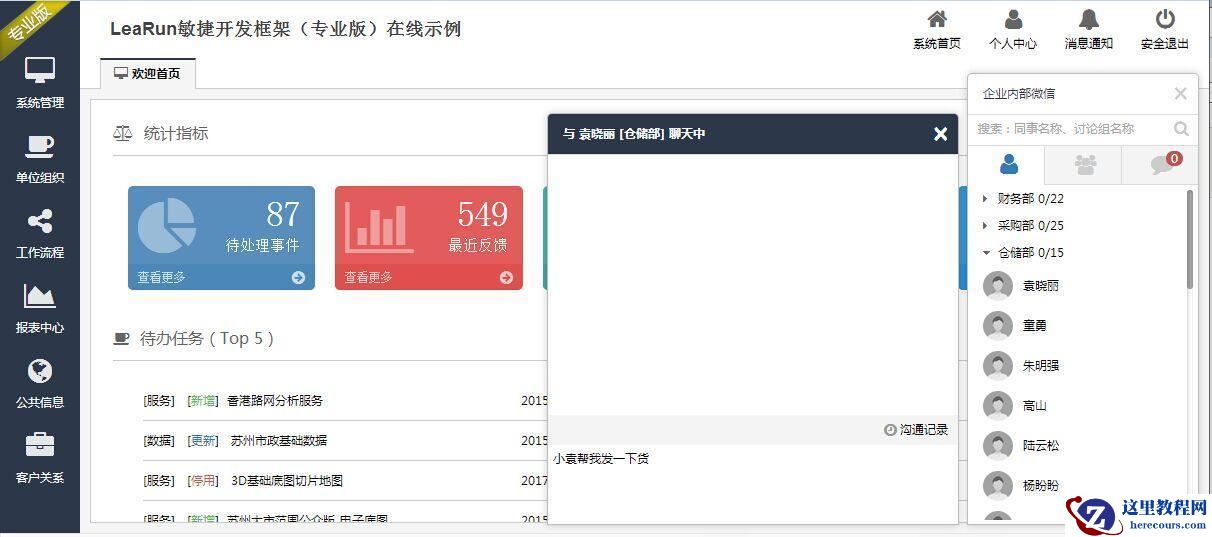Click 安全退出 power icon
This screenshot has height=537, width=1212.
click(1165, 19)
